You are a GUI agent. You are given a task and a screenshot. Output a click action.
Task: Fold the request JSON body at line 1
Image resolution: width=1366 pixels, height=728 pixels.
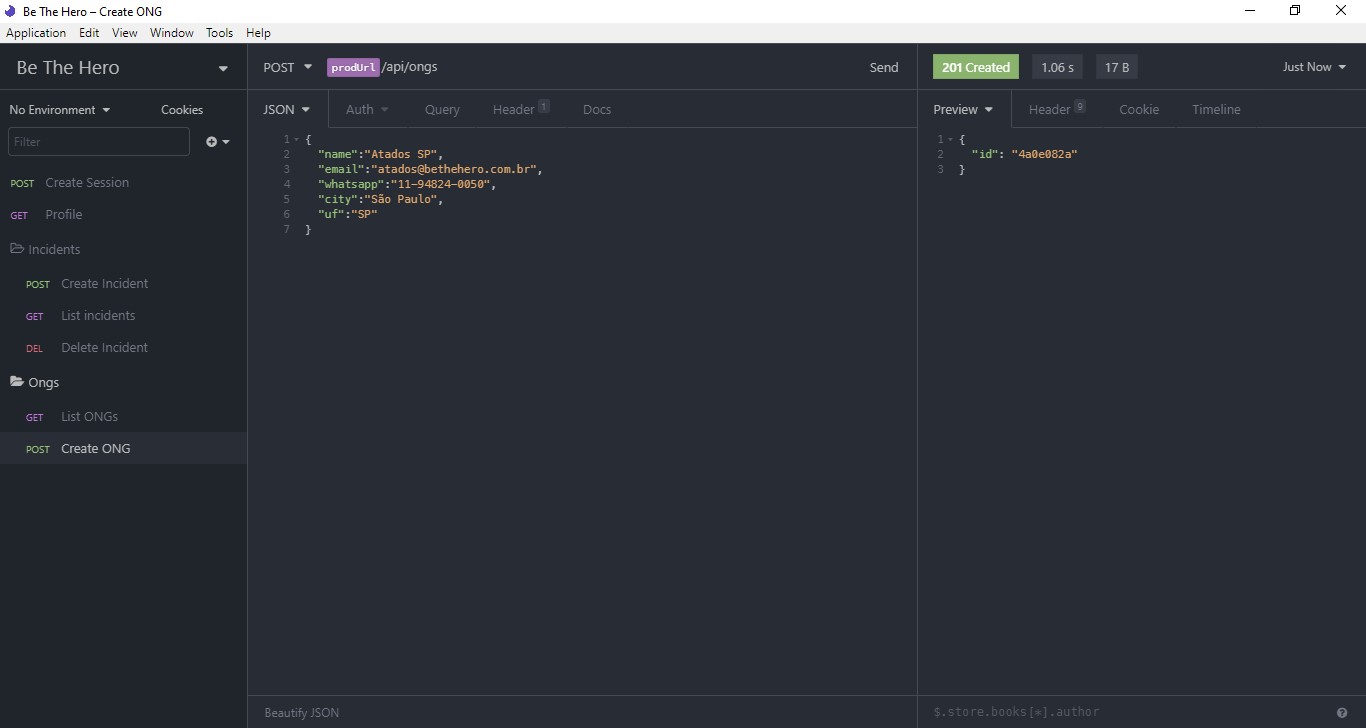[x=297, y=139]
